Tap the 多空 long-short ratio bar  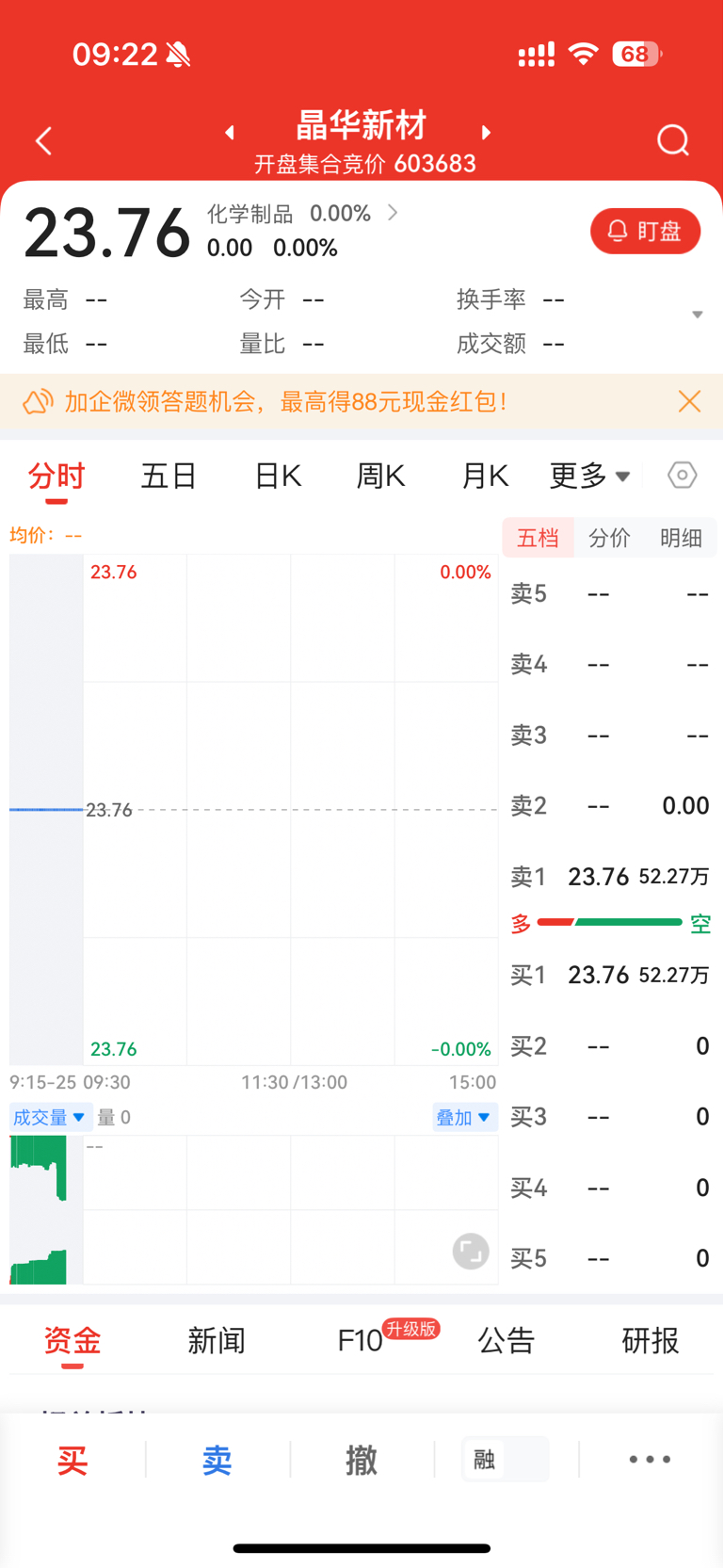(x=609, y=923)
